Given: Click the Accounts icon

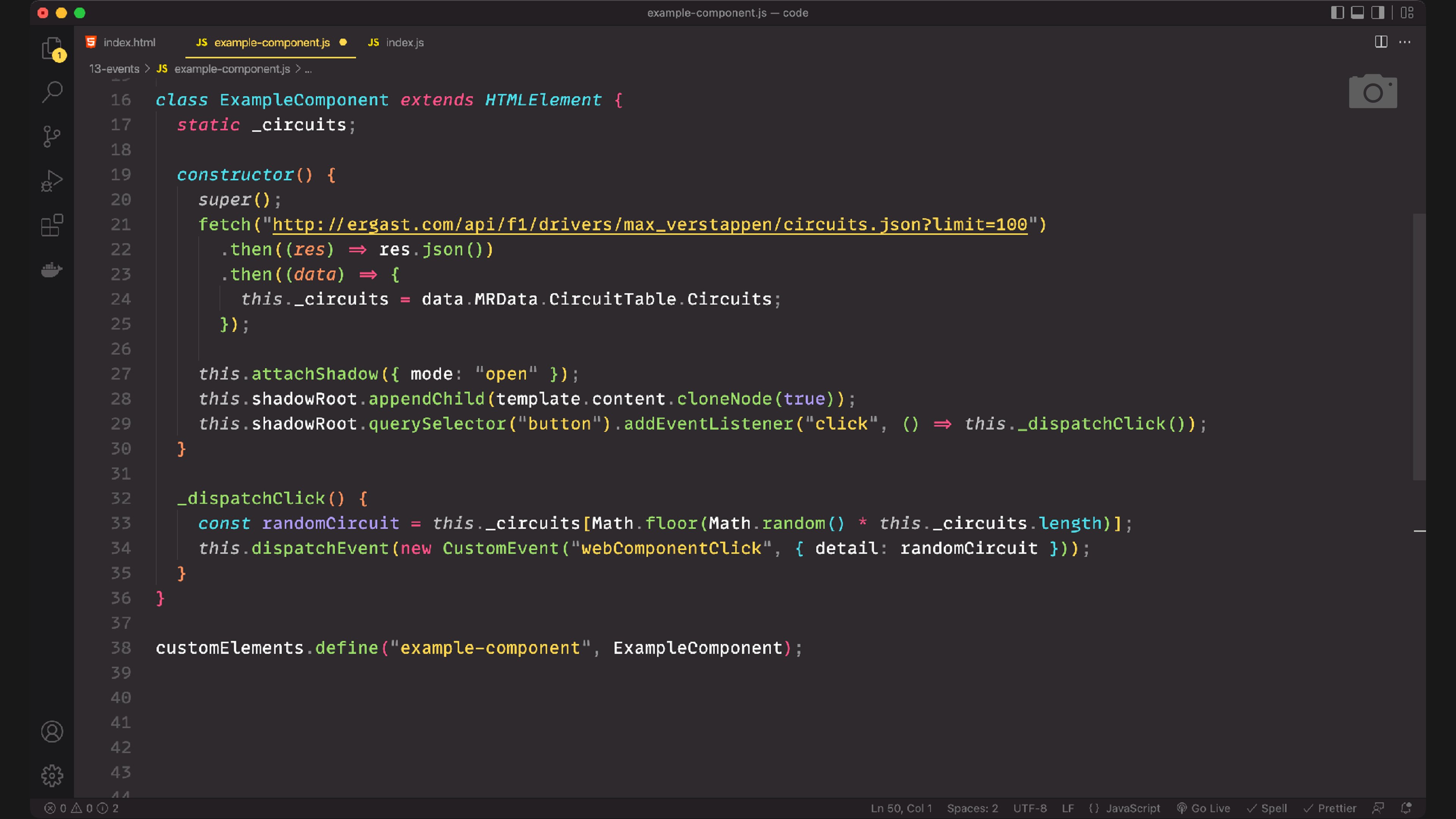Looking at the screenshot, I should (52, 732).
